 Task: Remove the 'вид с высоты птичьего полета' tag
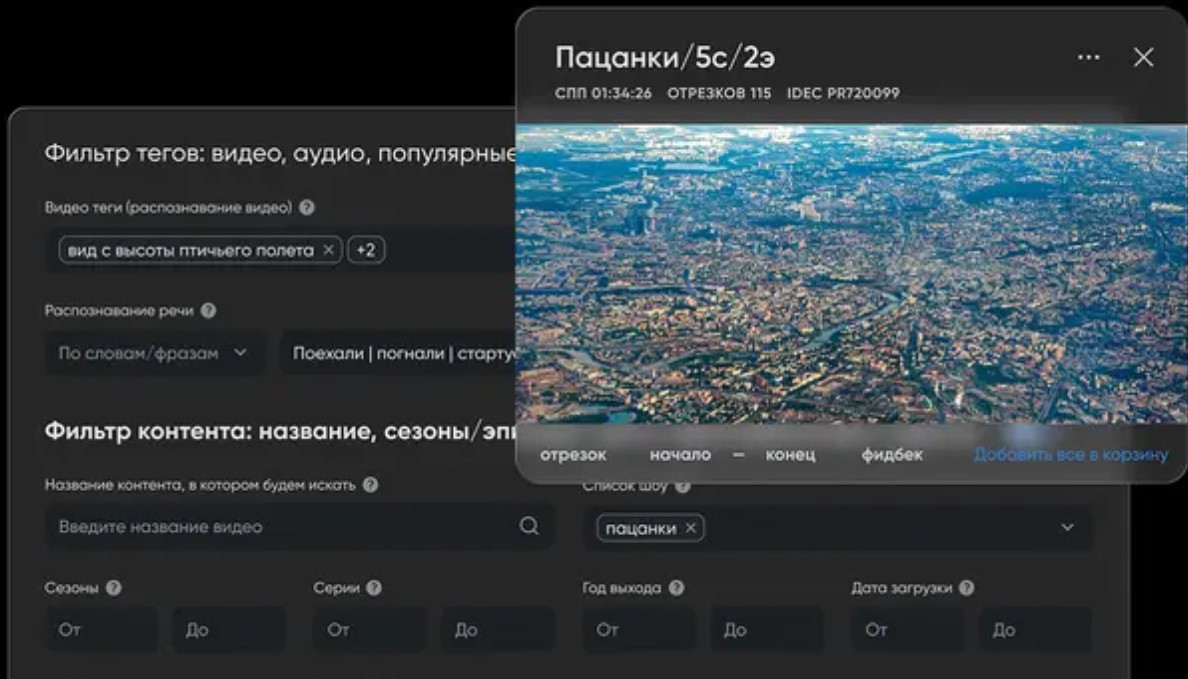coord(328,250)
